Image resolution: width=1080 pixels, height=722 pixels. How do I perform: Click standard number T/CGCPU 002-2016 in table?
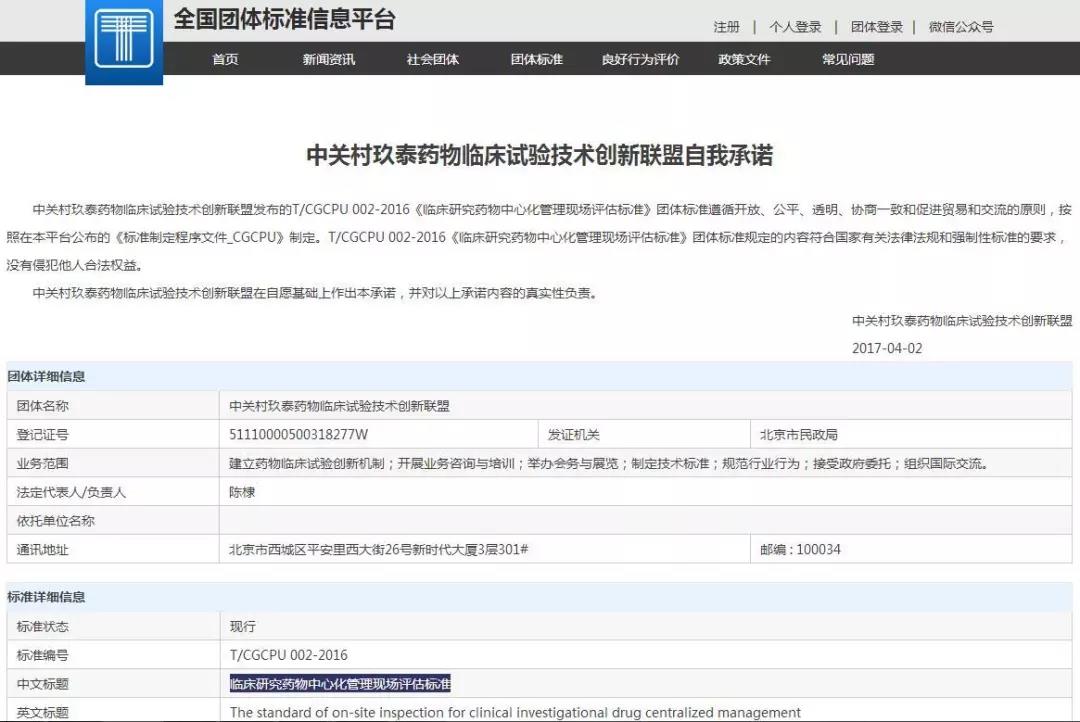289,655
